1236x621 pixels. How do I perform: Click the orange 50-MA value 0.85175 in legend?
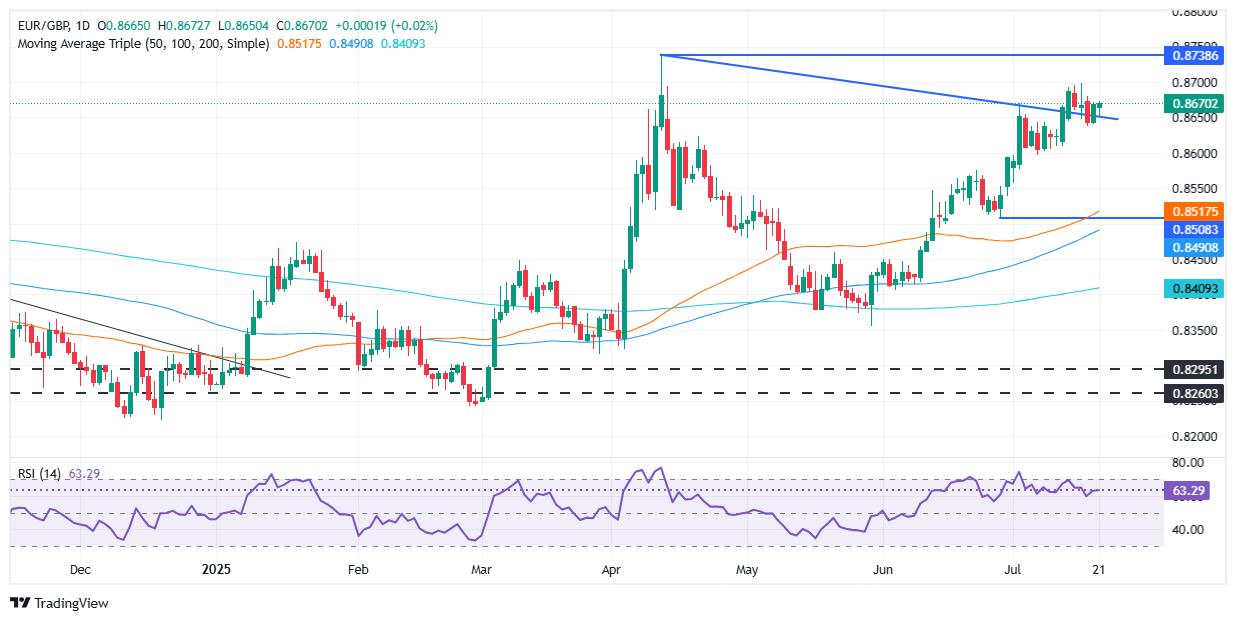point(297,44)
